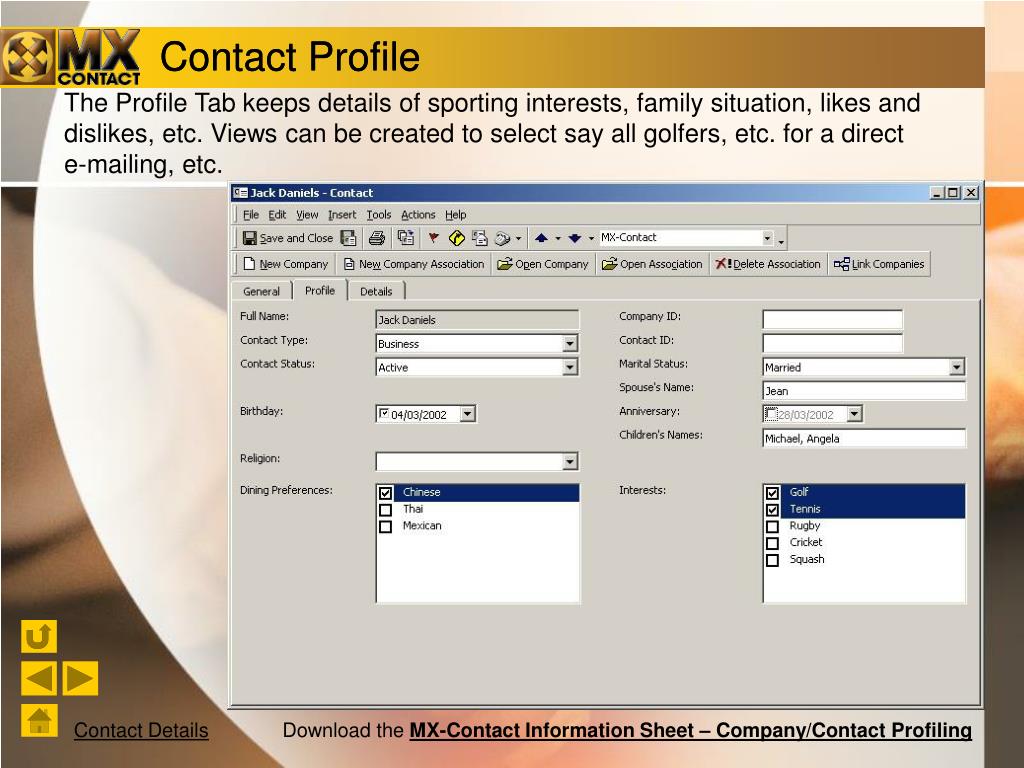Click toolbar options arrow after MX-Contact
The height and width of the screenshot is (768, 1024).
(781, 240)
